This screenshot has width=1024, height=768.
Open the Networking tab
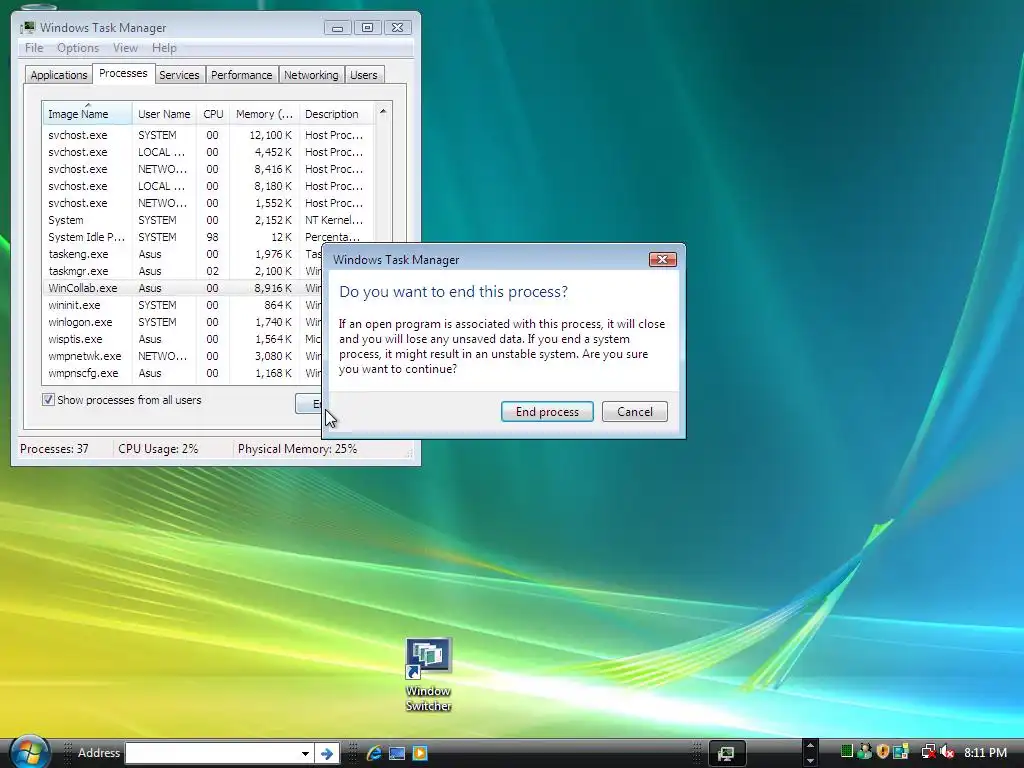(x=311, y=75)
